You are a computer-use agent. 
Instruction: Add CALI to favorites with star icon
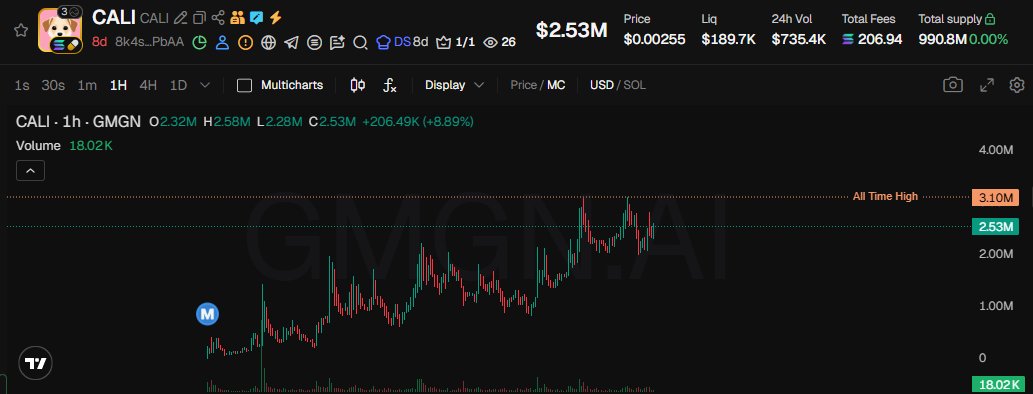pyautogui.click(x=21, y=30)
